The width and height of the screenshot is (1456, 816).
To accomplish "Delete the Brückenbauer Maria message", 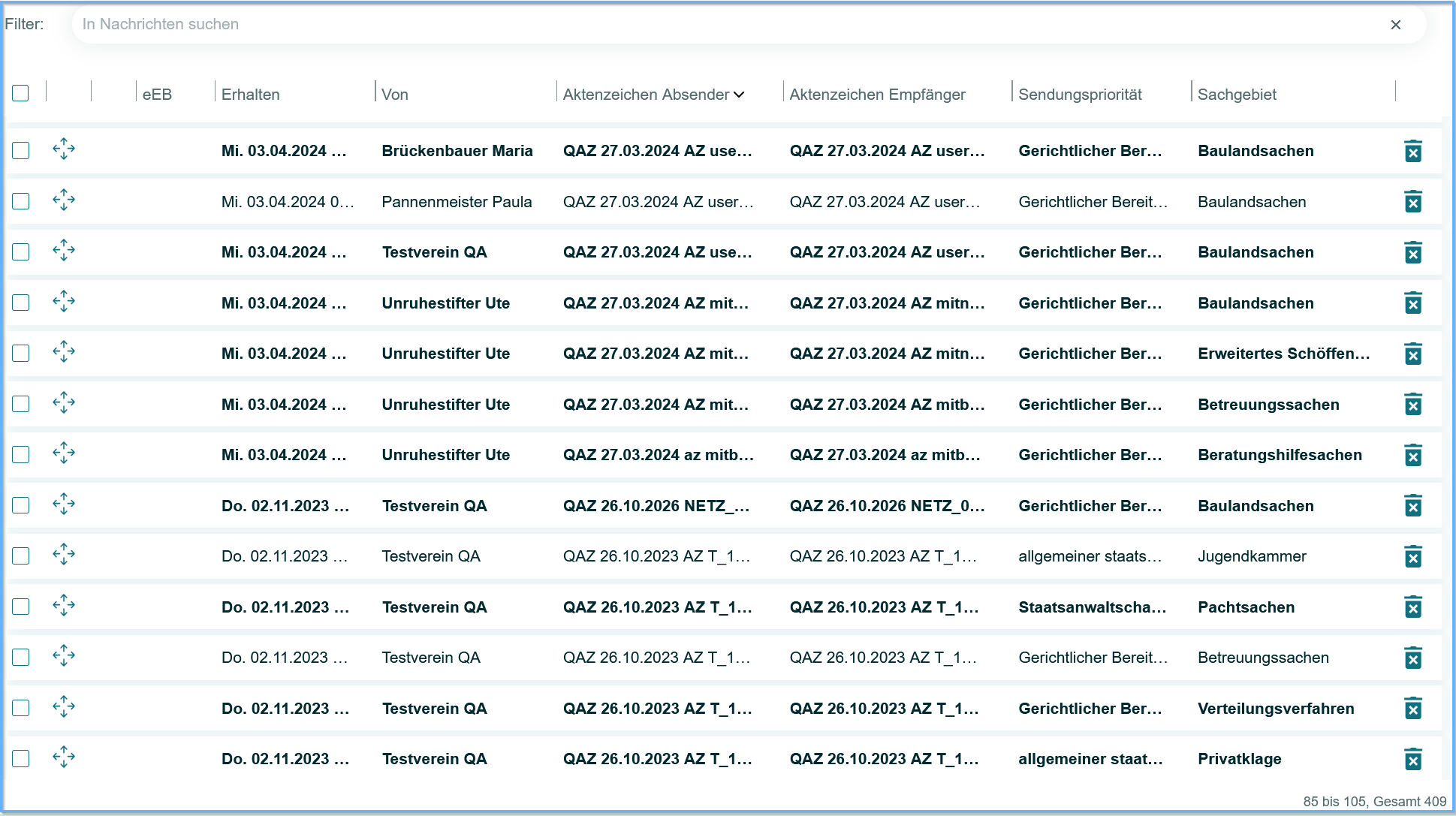I will 1412,151.
